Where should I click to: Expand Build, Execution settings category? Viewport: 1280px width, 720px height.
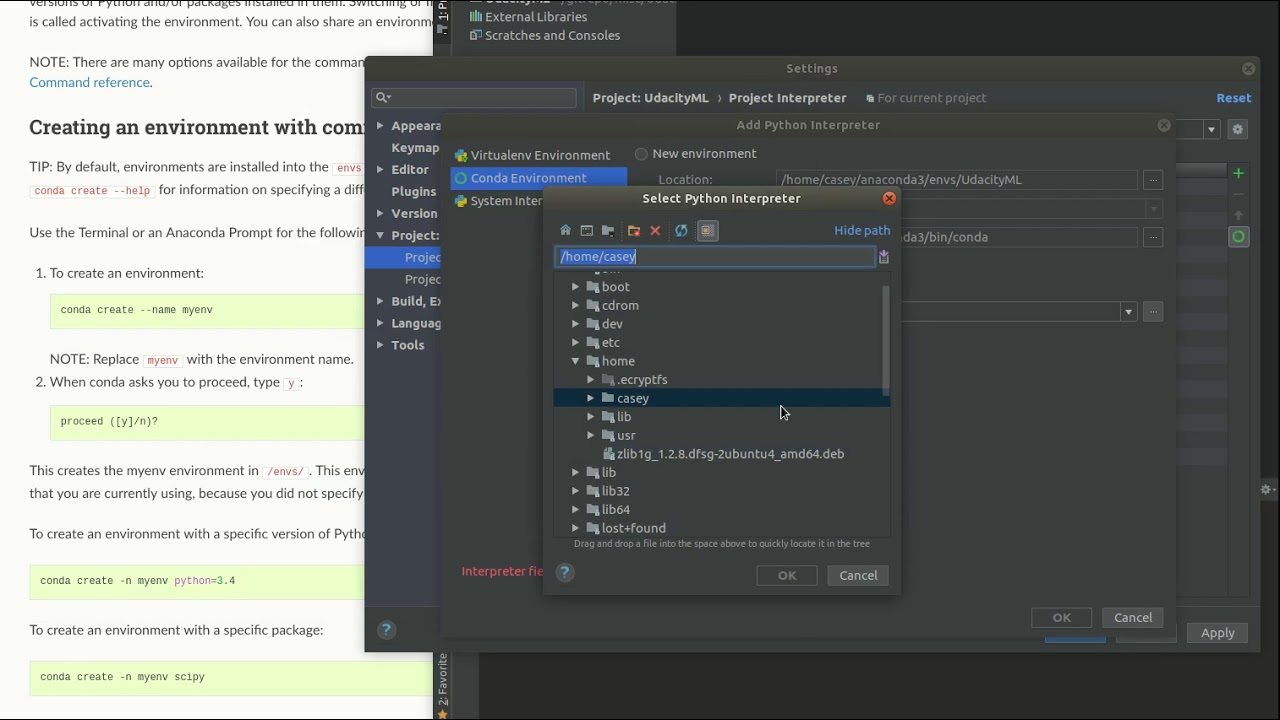pos(380,301)
